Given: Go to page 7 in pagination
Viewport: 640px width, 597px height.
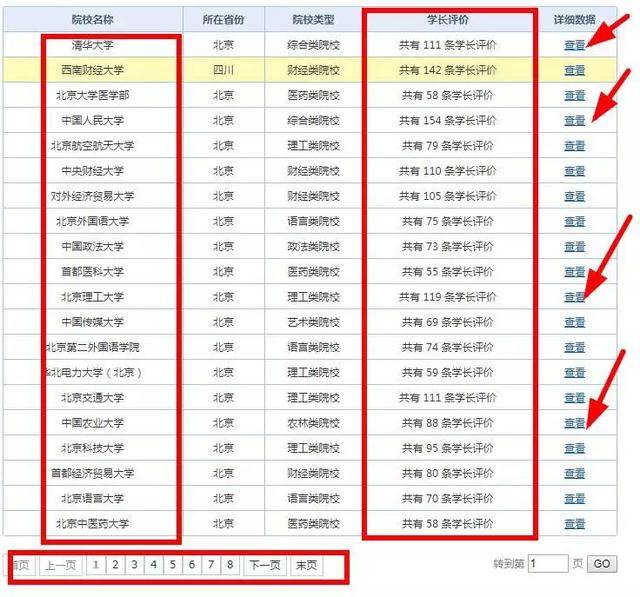Looking at the screenshot, I should (211, 565).
